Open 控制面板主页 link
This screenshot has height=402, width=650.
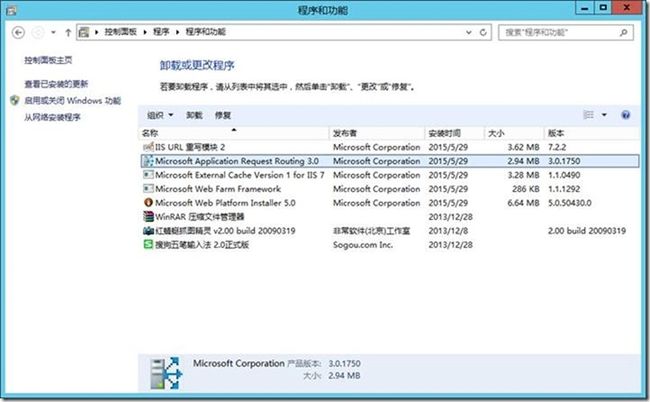[48, 61]
